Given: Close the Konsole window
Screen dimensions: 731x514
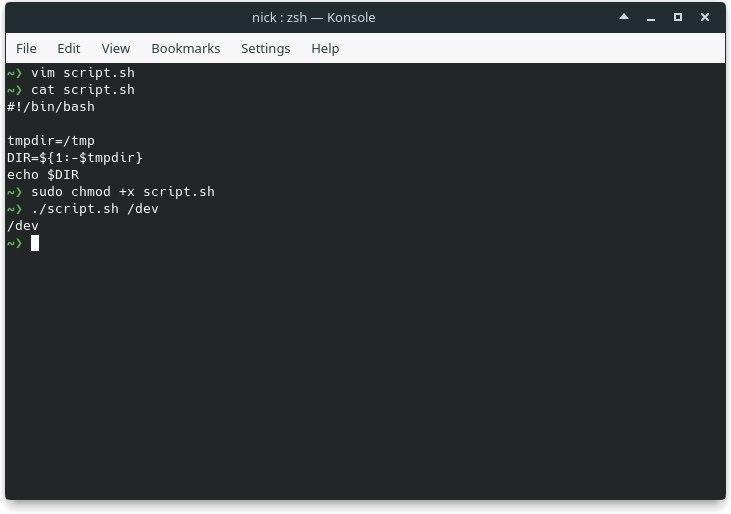Looking at the screenshot, I should click(705, 17).
